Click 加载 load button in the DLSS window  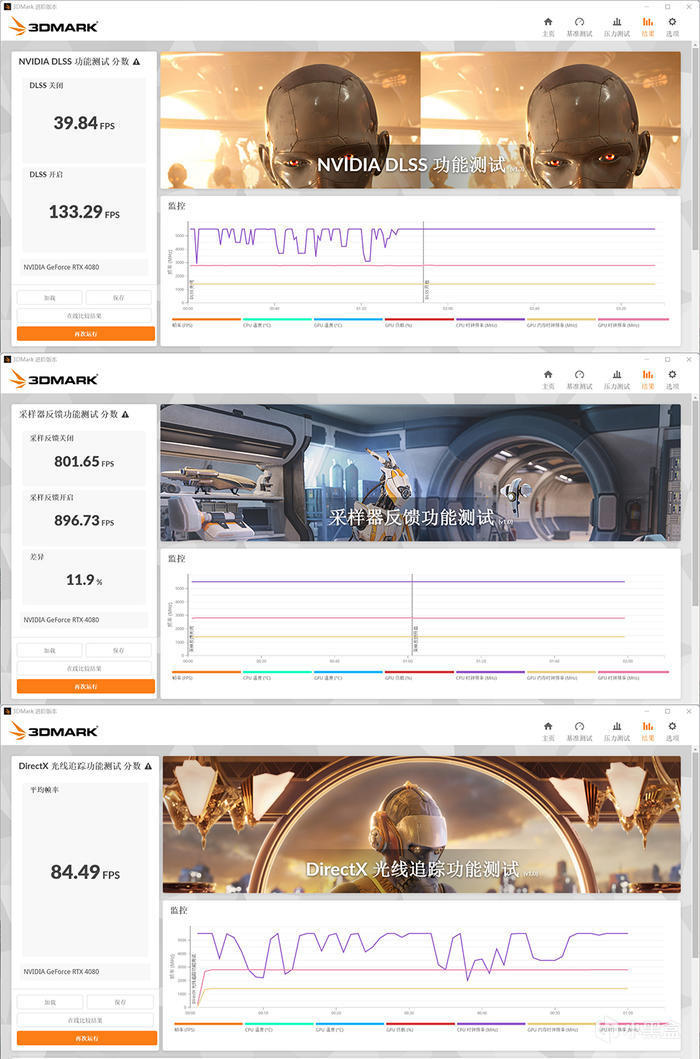(x=50, y=298)
